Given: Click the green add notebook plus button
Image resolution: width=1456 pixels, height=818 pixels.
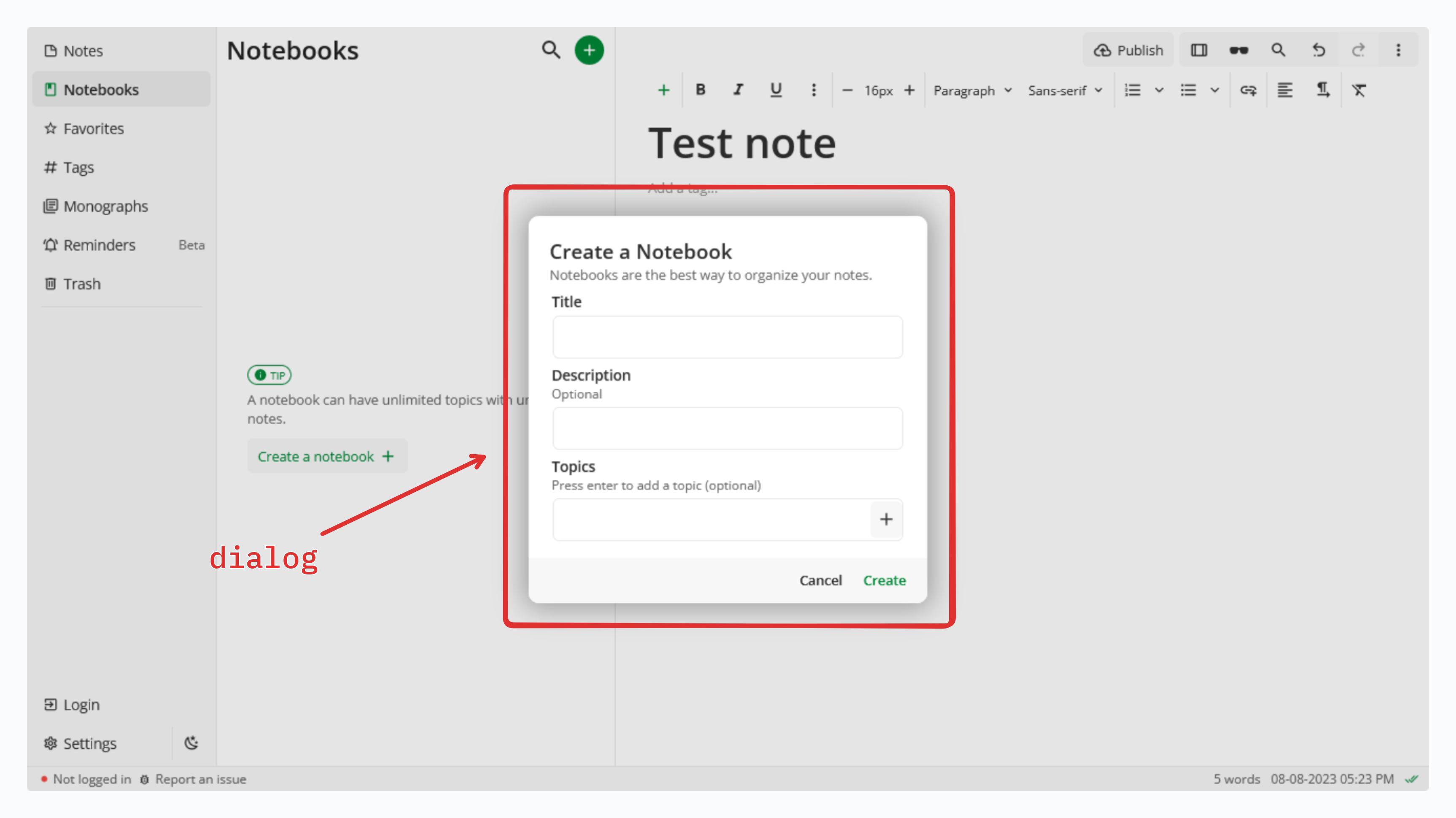Looking at the screenshot, I should click(589, 50).
